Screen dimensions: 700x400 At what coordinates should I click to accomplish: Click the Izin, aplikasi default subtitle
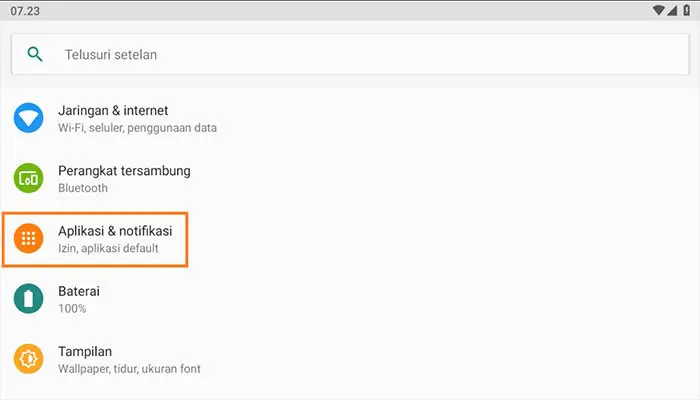[108, 248]
